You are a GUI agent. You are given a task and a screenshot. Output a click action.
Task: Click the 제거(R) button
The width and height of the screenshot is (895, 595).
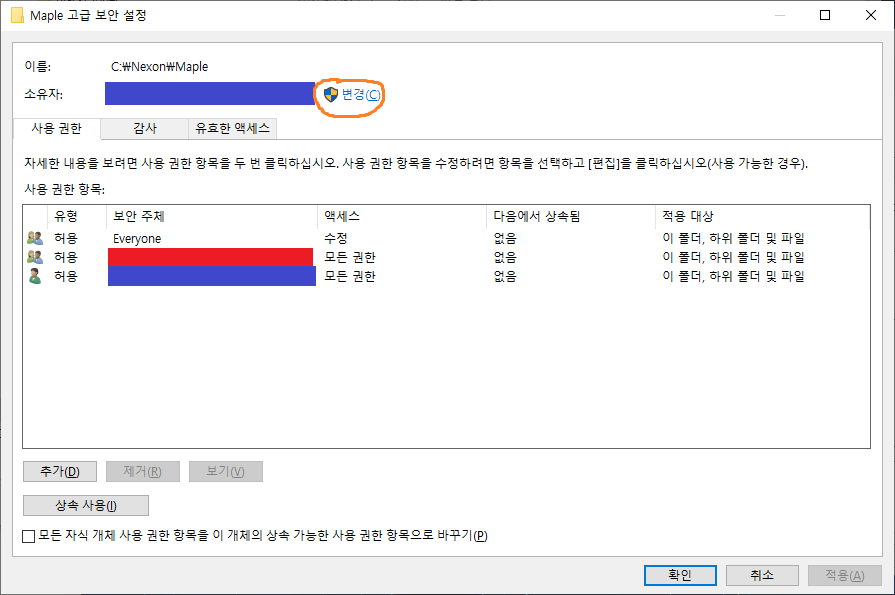click(x=143, y=472)
